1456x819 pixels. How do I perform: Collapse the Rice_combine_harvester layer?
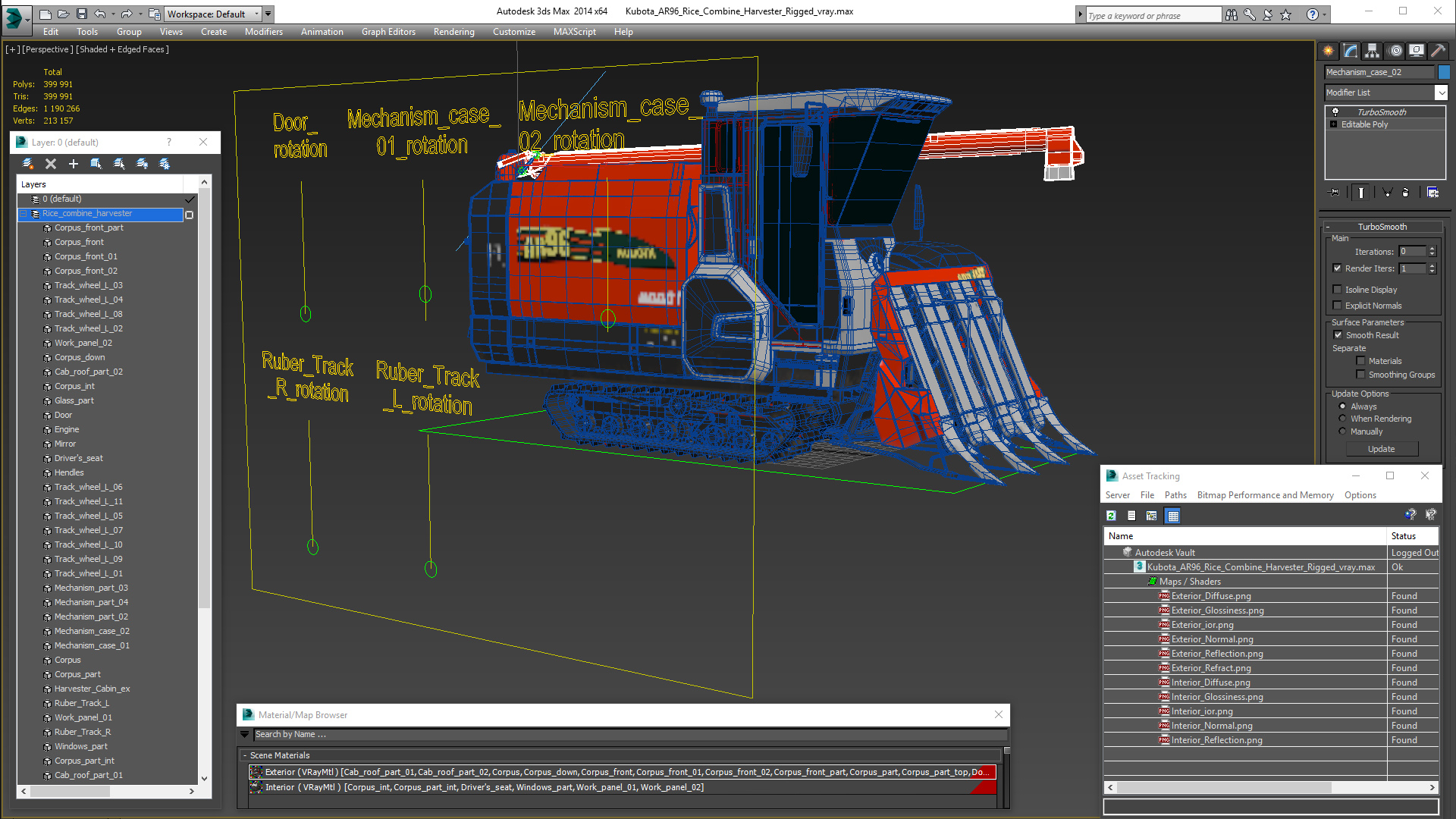coord(24,214)
